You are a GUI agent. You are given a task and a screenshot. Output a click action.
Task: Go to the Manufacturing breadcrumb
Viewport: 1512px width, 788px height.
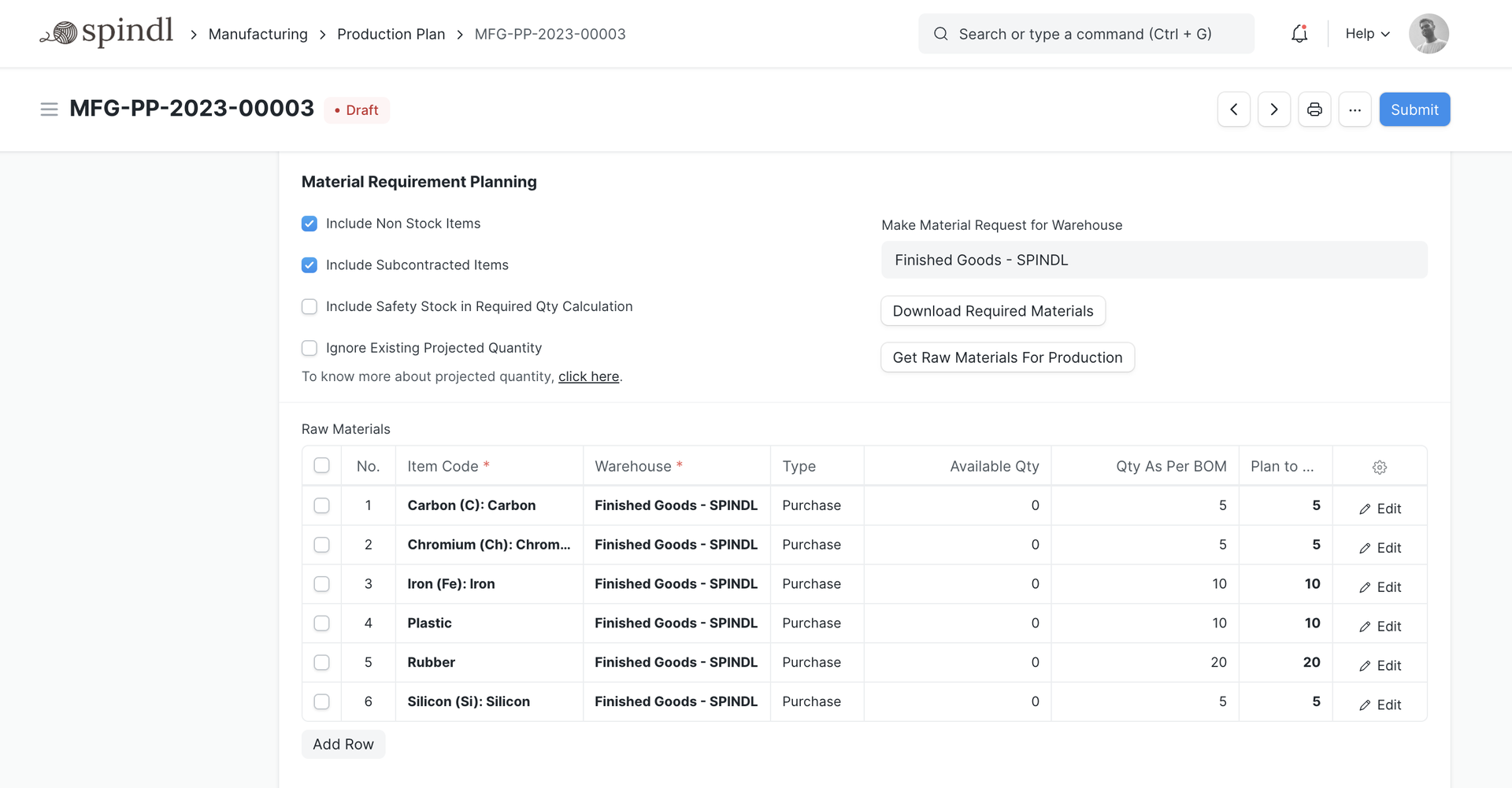[258, 34]
